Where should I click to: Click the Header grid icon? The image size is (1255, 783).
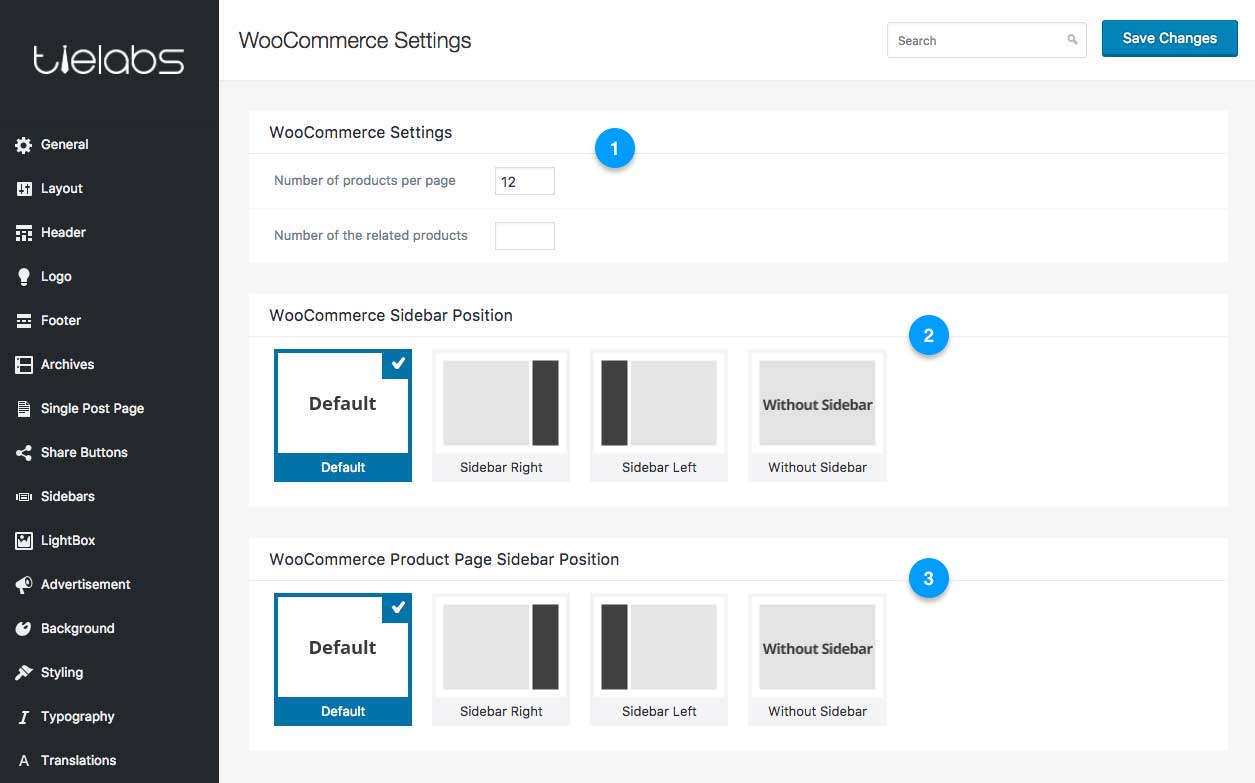pyautogui.click(x=24, y=233)
